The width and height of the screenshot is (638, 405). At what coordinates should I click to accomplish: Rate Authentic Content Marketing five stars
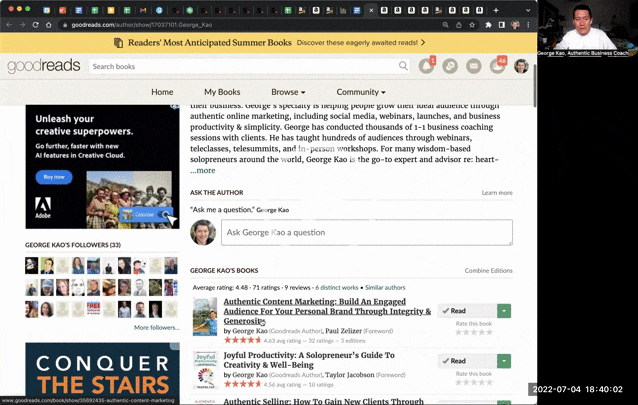coord(489,332)
